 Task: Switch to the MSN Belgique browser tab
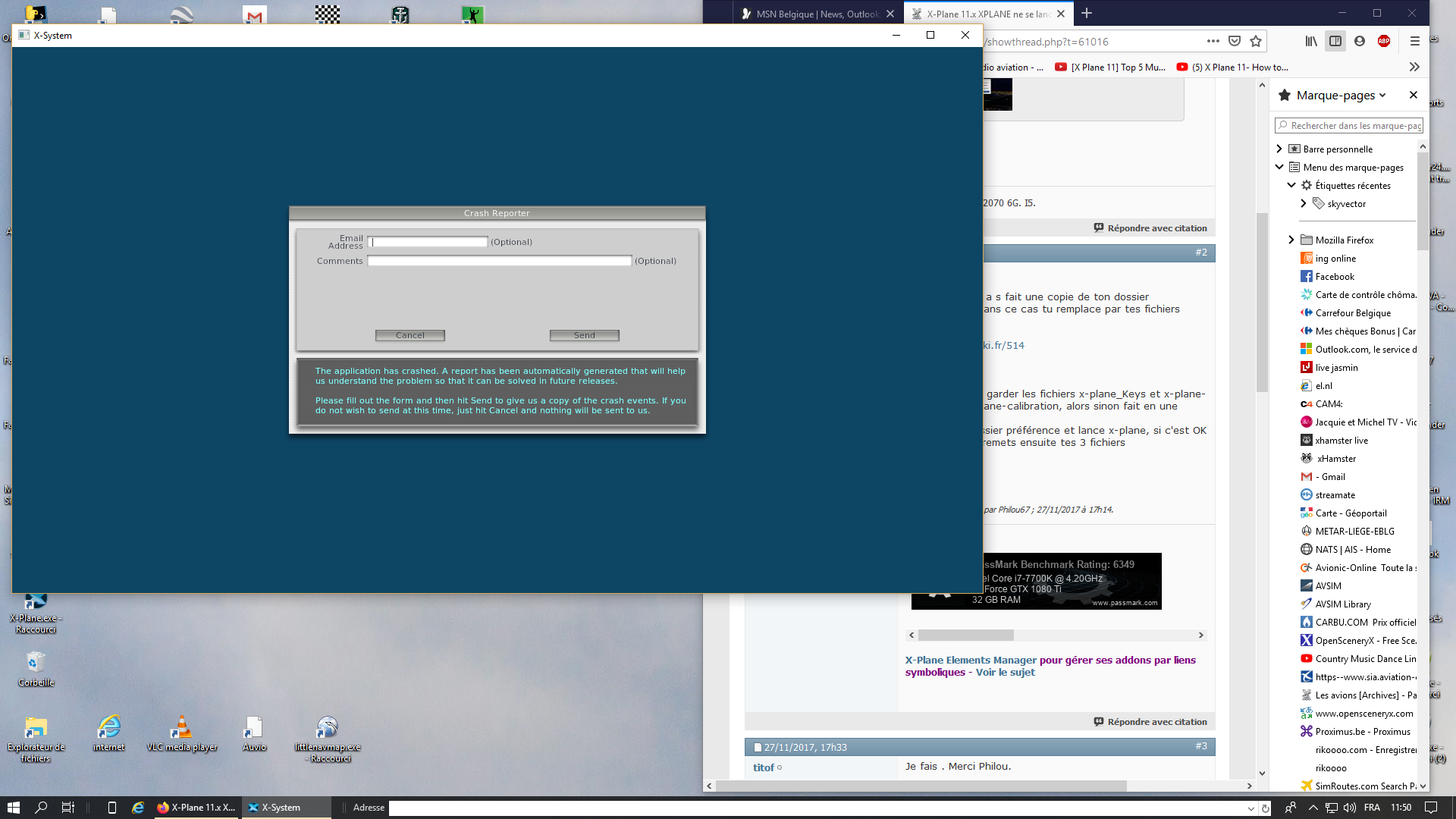[x=817, y=14]
